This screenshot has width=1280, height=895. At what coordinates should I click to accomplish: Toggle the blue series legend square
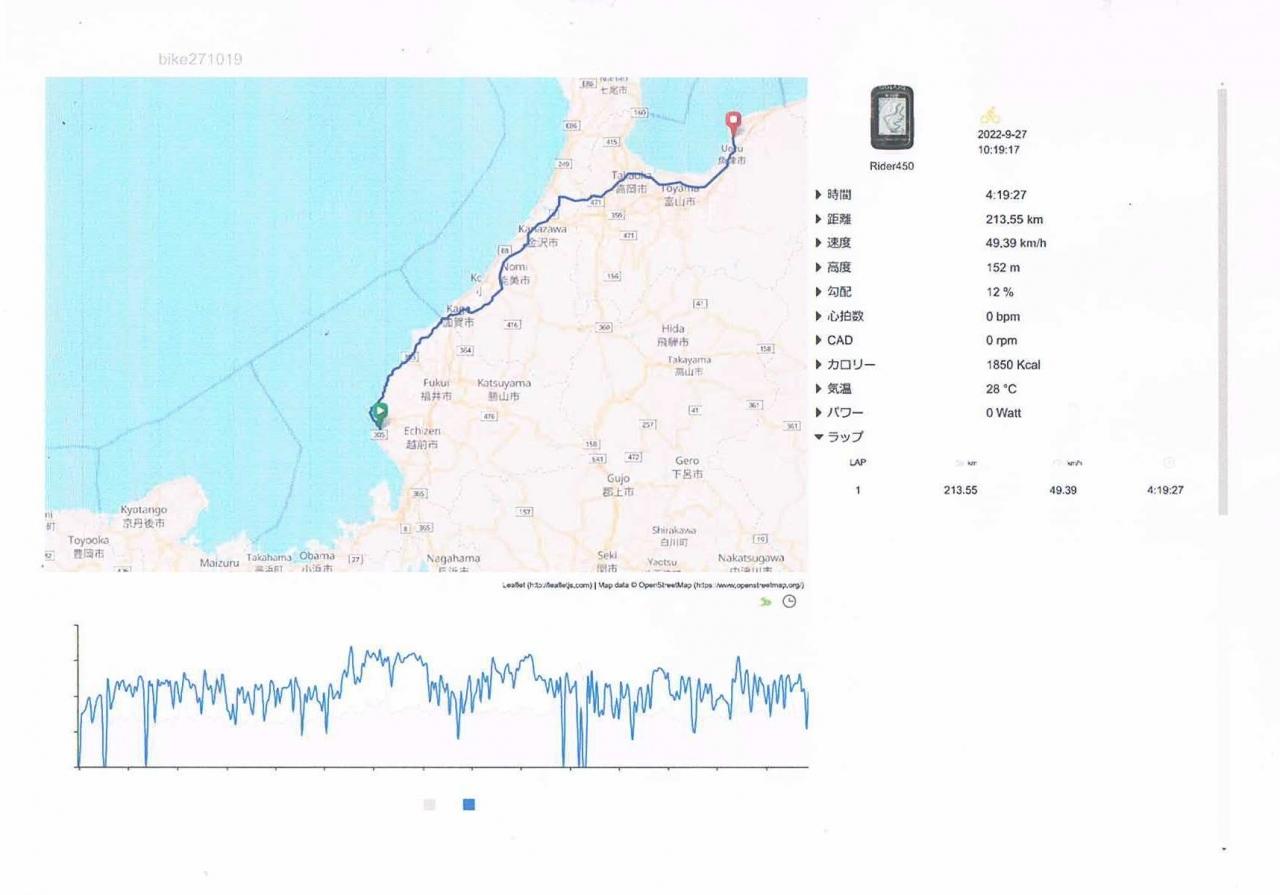469,804
